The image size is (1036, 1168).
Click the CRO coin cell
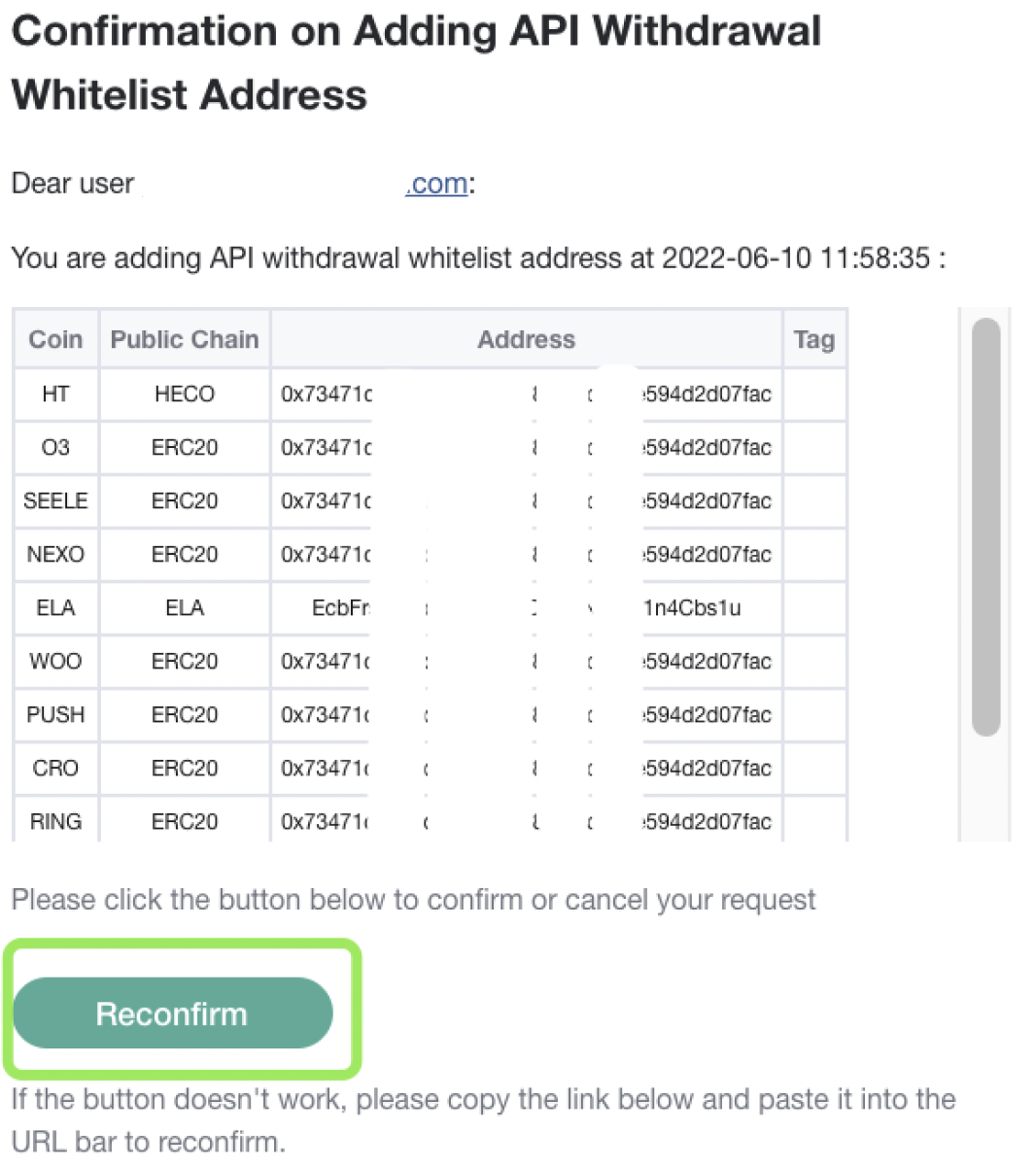tap(55, 768)
